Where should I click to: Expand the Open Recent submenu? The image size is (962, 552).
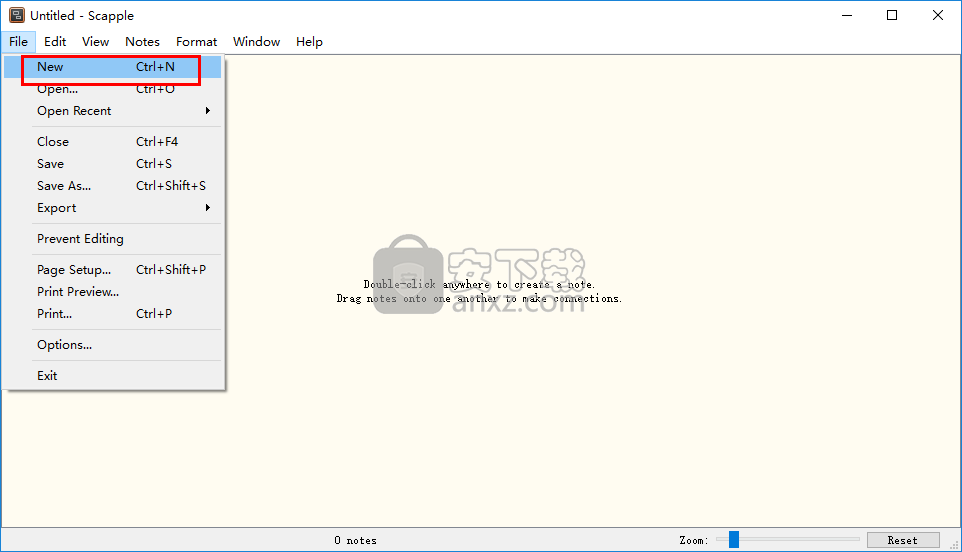[112, 111]
